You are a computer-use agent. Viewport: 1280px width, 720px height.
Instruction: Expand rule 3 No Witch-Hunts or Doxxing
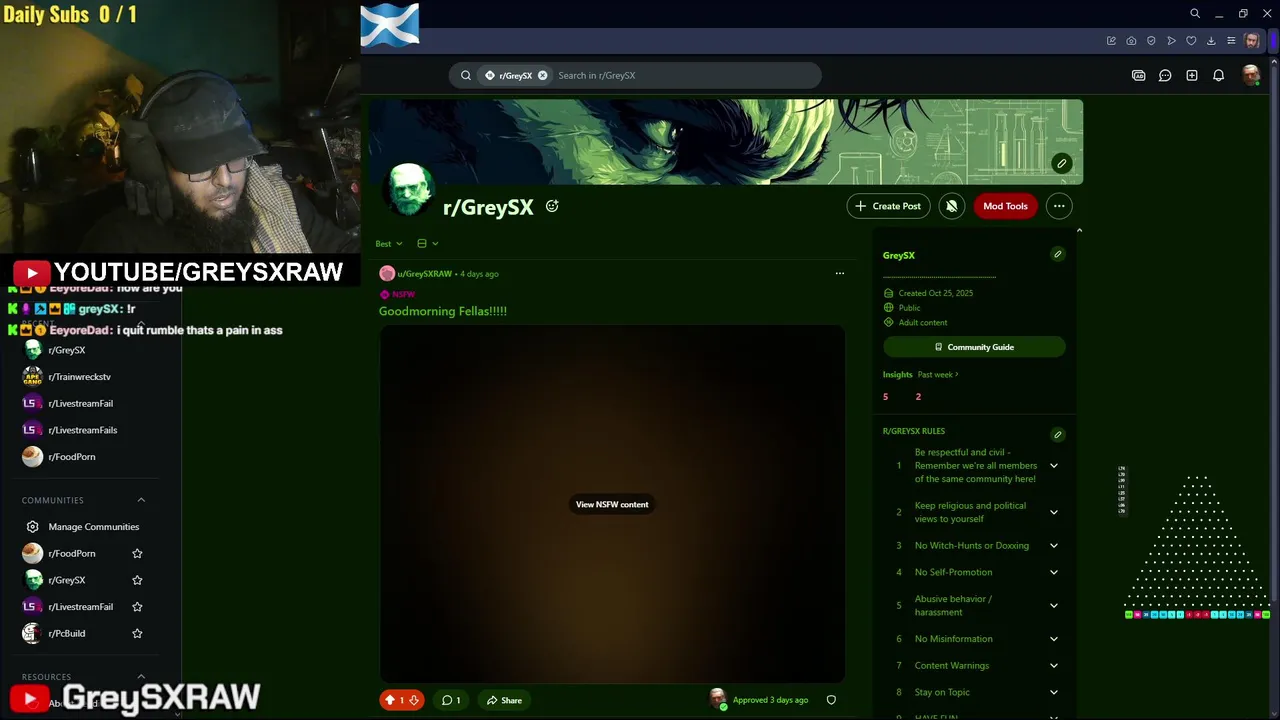[x=1053, y=546]
